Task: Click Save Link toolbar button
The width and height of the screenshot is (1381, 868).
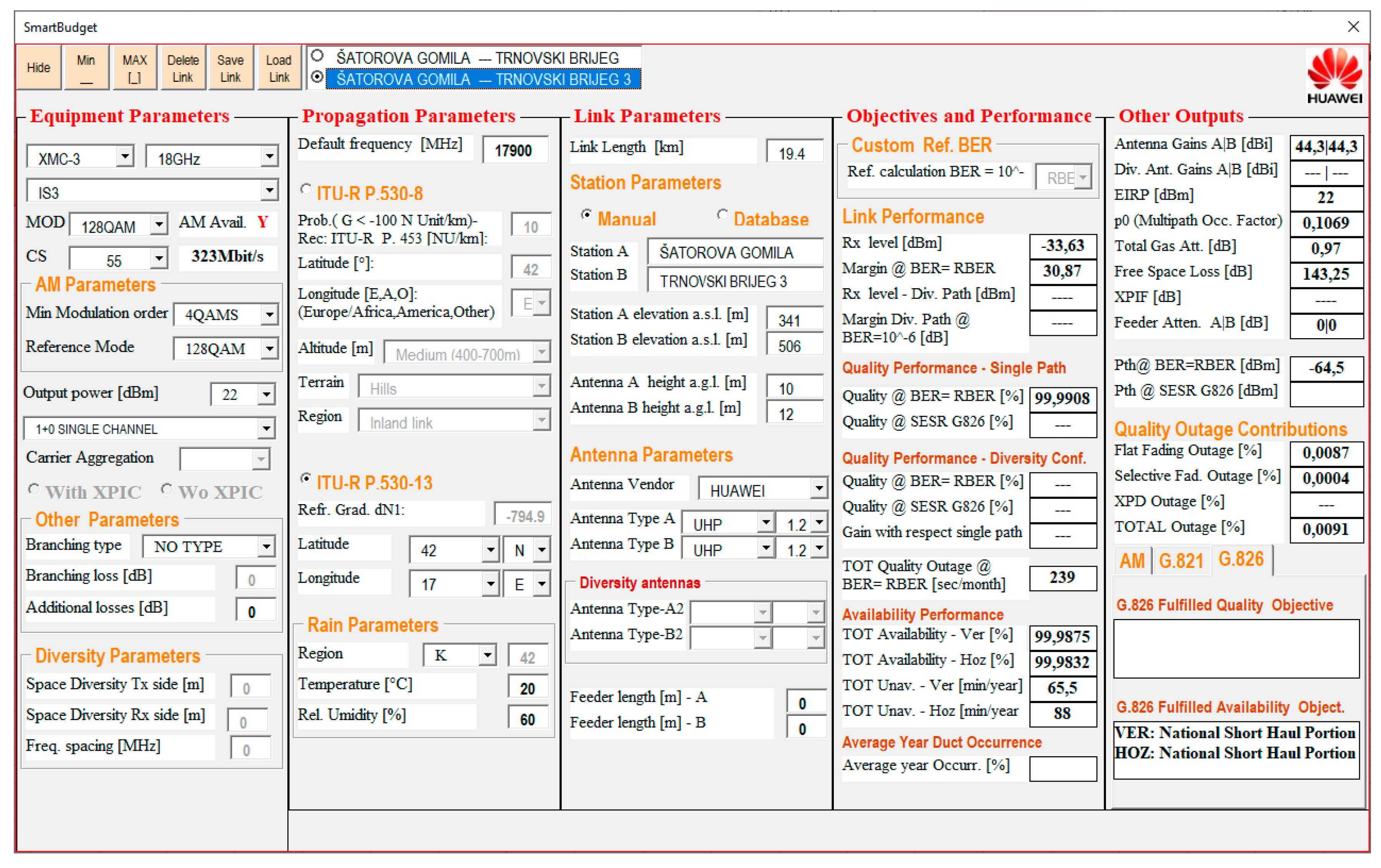Action: (x=230, y=68)
